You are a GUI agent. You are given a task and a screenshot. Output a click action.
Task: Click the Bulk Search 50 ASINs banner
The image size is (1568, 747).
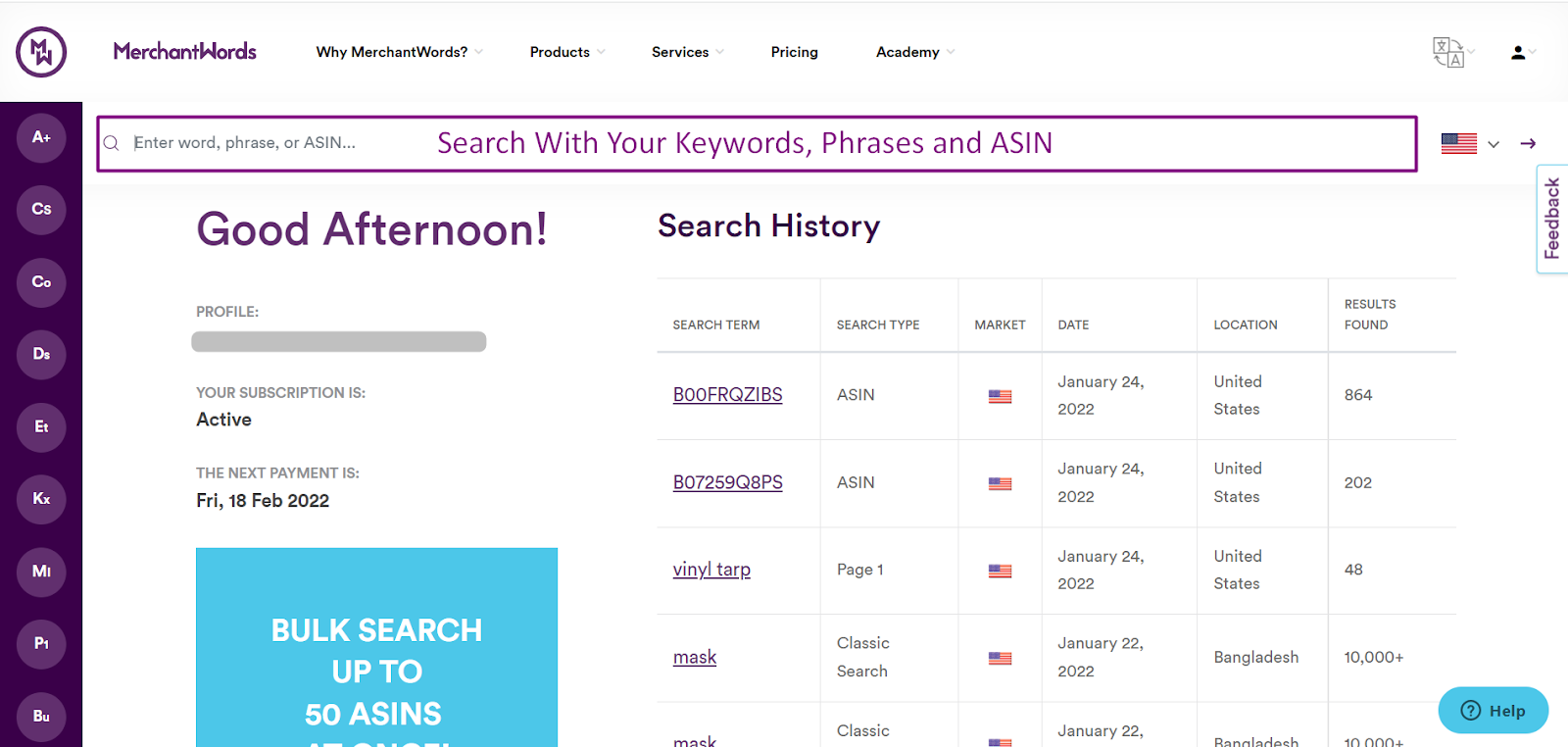click(x=377, y=648)
